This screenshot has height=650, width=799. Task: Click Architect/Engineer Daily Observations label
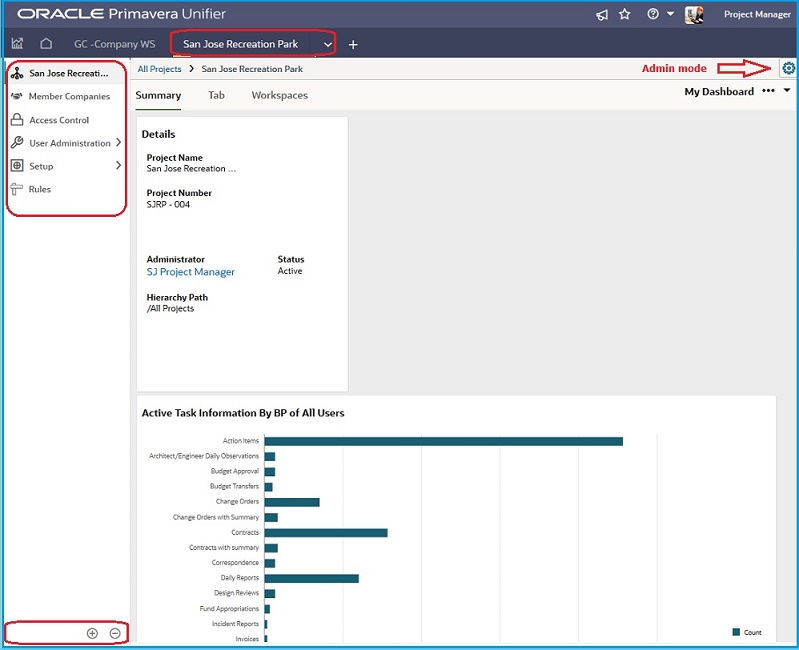[204, 456]
